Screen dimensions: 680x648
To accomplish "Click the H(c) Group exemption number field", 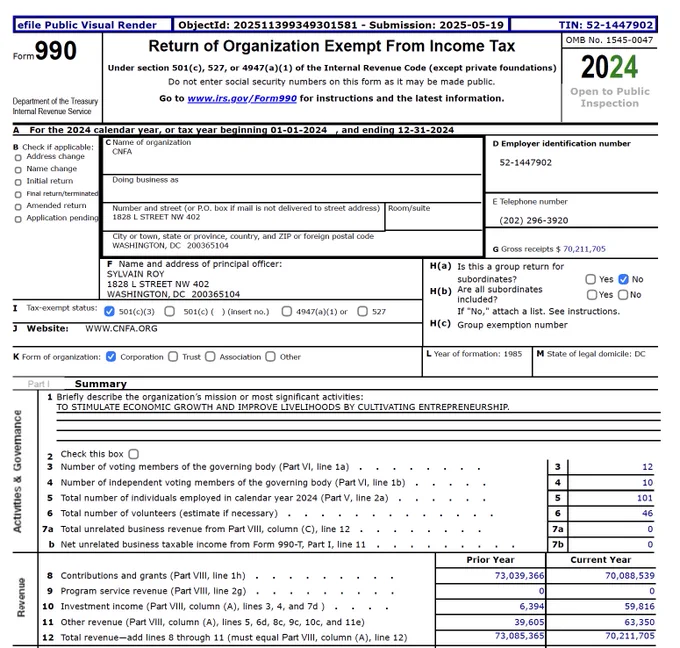I will (x=512, y=325).
